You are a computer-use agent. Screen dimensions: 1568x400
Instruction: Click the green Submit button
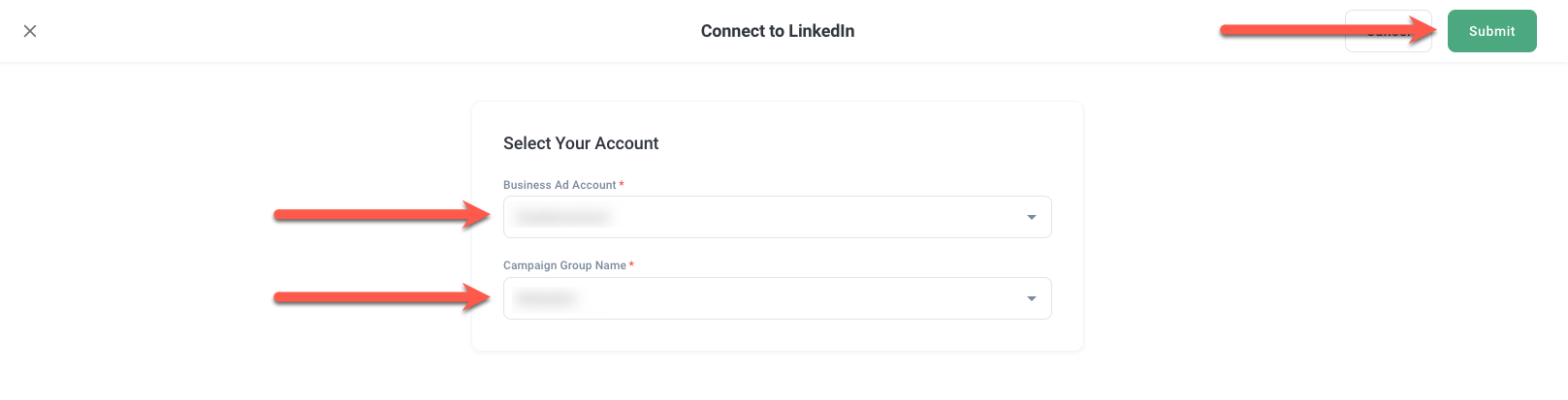(1491, 31)
